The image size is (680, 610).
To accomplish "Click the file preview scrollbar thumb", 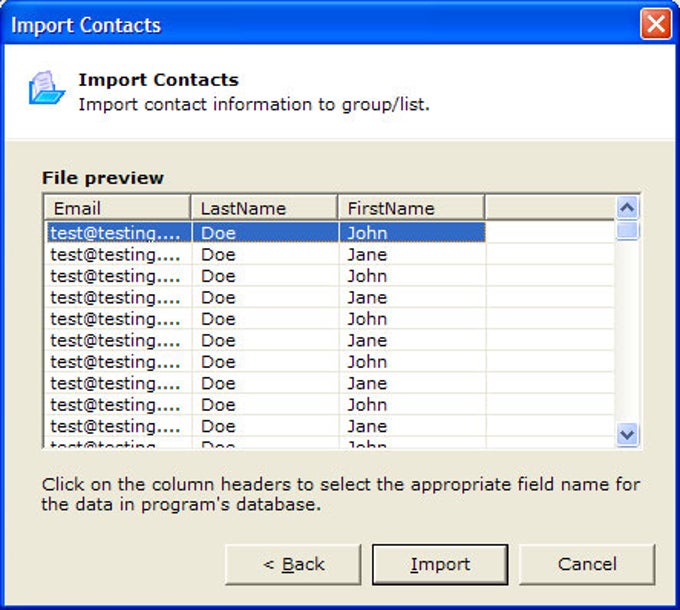I will pos(627,230).
